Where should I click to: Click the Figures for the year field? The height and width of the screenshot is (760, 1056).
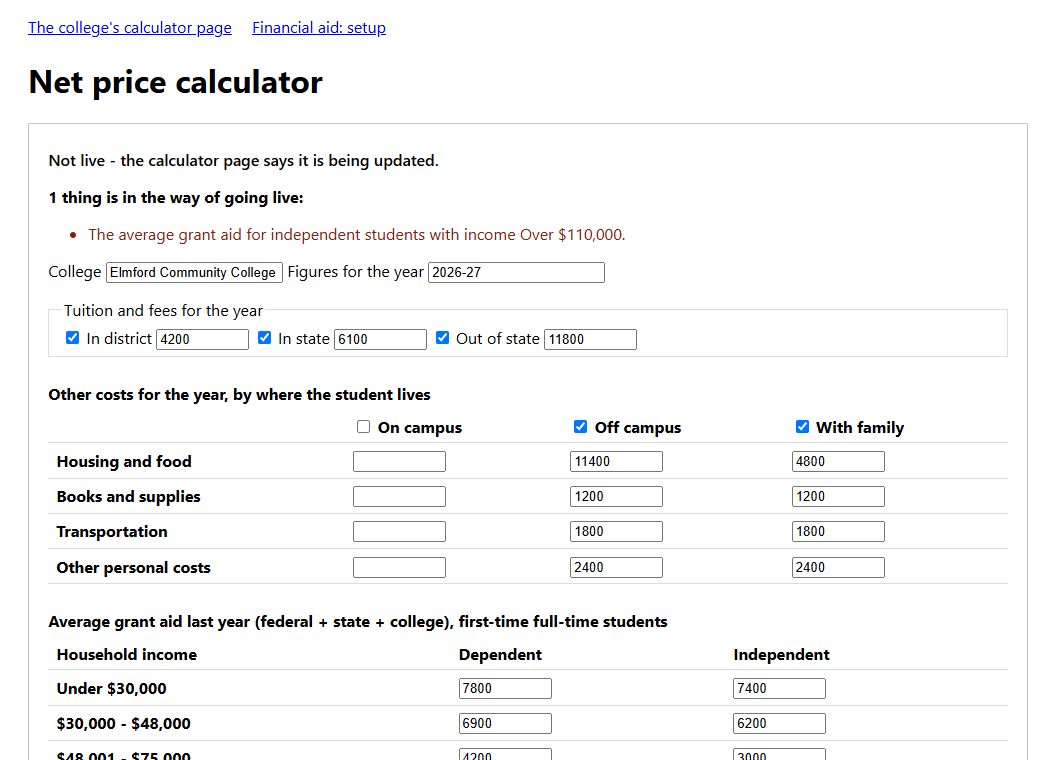[517, 272]
